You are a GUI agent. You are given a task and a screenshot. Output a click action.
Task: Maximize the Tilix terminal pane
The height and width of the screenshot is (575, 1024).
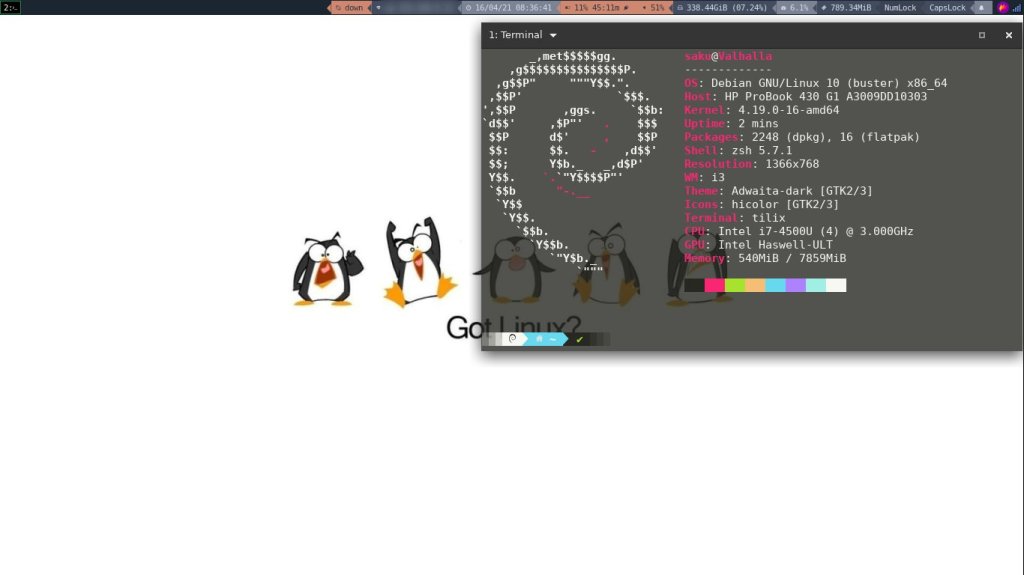tap(981, 35)
